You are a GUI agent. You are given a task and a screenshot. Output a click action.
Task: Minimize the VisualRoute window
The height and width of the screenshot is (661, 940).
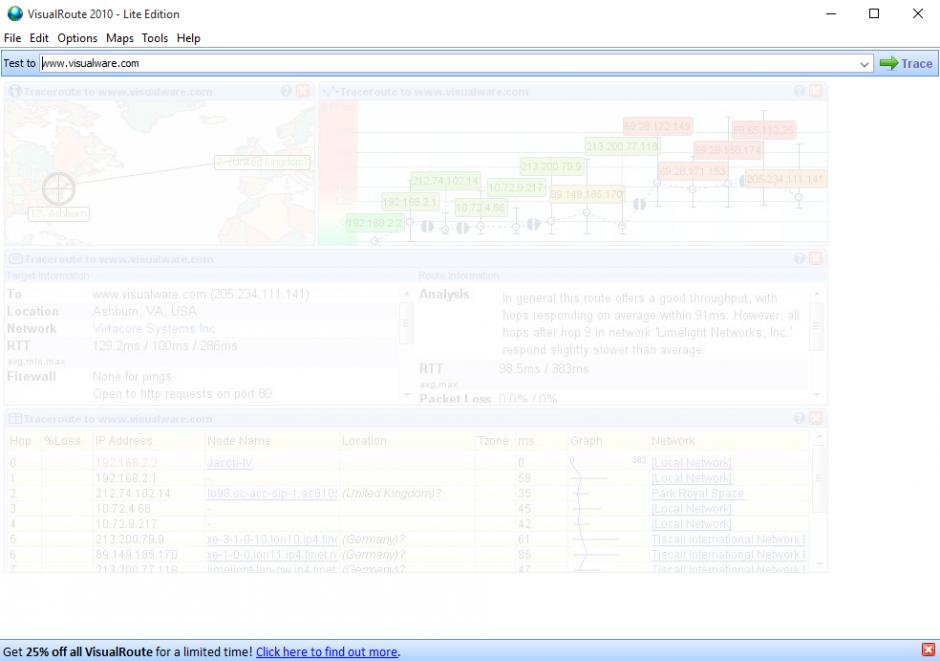click(x=831, y=13)
